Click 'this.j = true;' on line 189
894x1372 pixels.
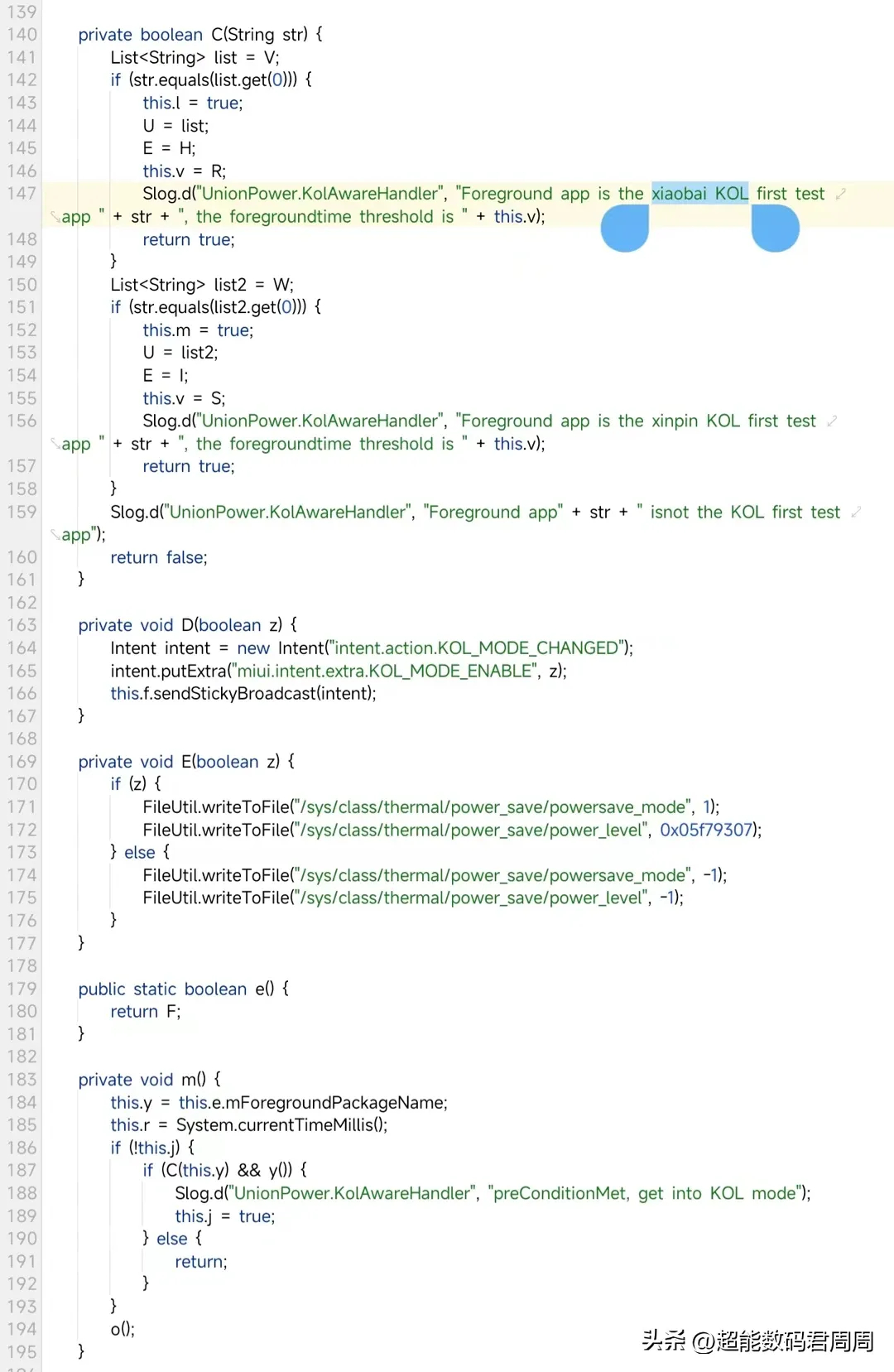(225, 1216)
